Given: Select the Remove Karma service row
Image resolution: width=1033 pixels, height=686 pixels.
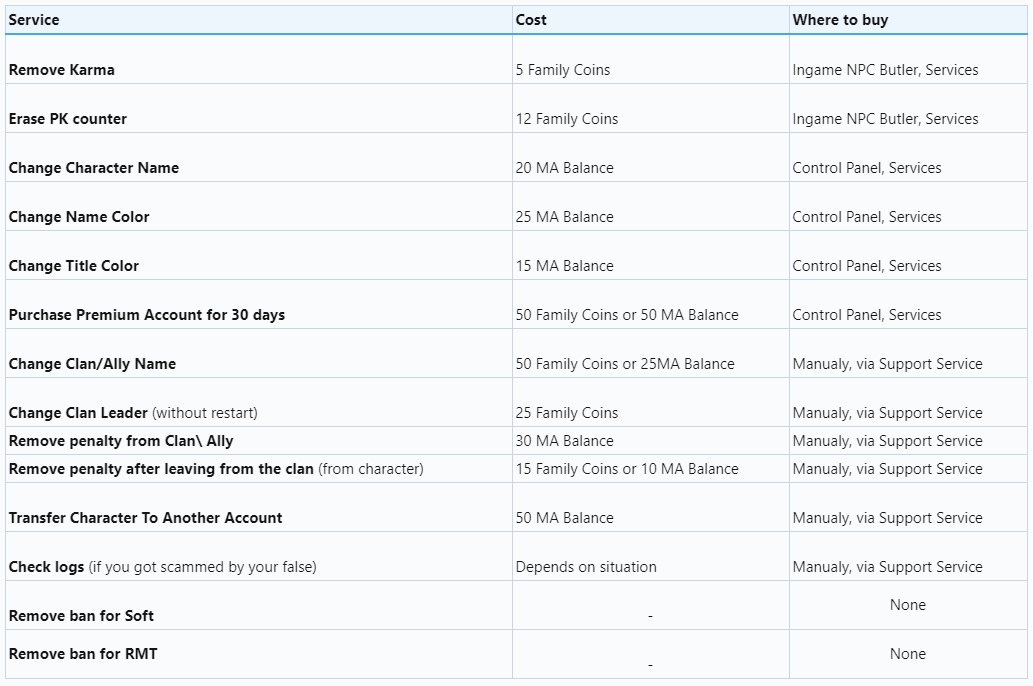Looking at the screenshot, I should (62, 70).
